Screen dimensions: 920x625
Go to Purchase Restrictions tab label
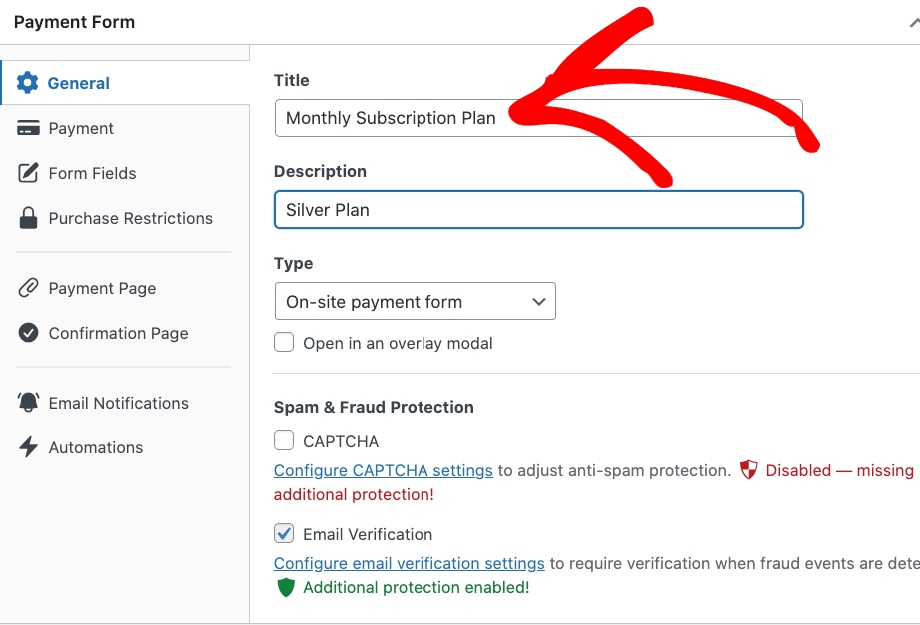130,218
